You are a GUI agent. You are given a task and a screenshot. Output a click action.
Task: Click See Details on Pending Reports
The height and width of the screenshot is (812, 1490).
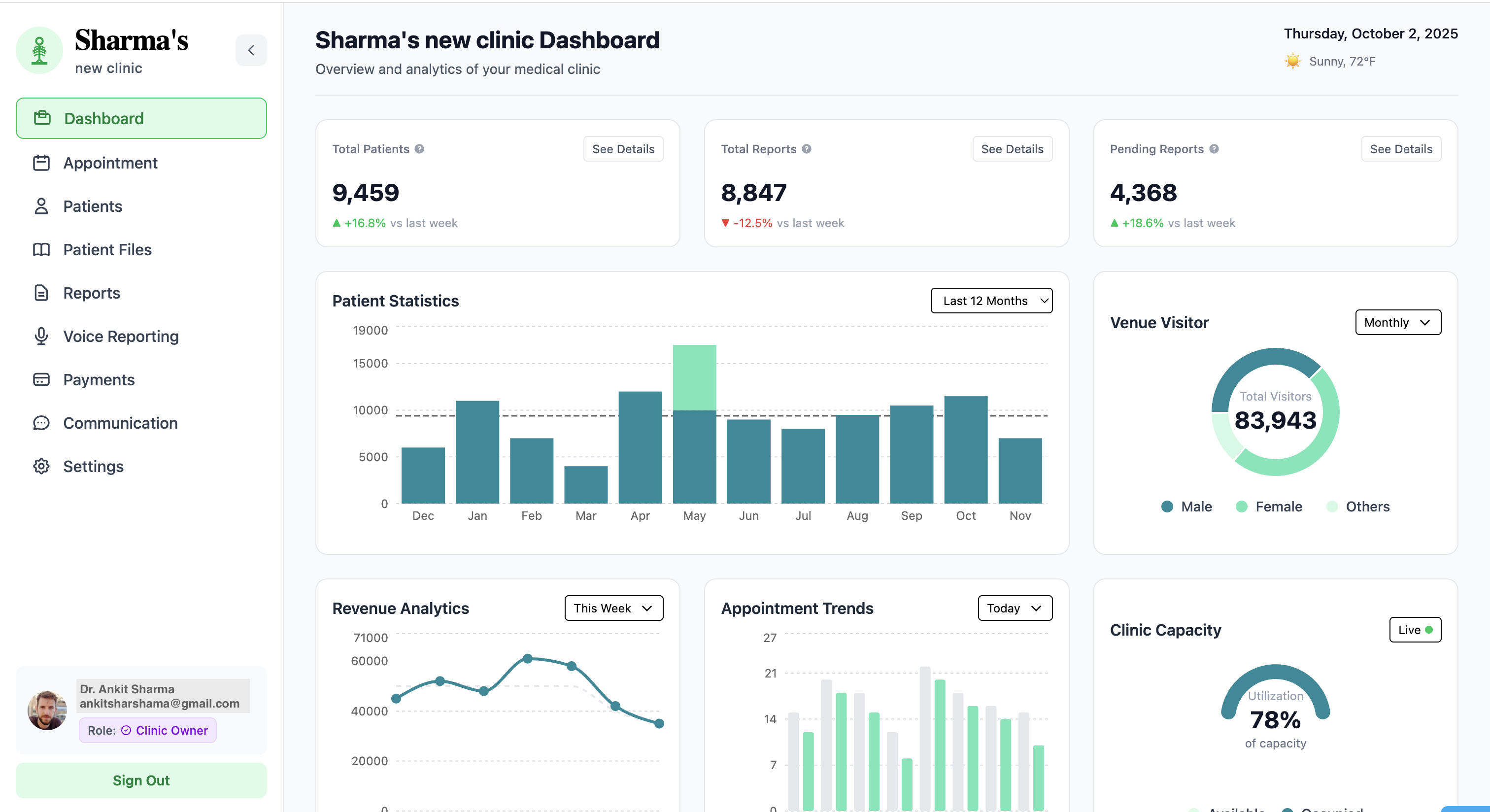(1401, 149)
